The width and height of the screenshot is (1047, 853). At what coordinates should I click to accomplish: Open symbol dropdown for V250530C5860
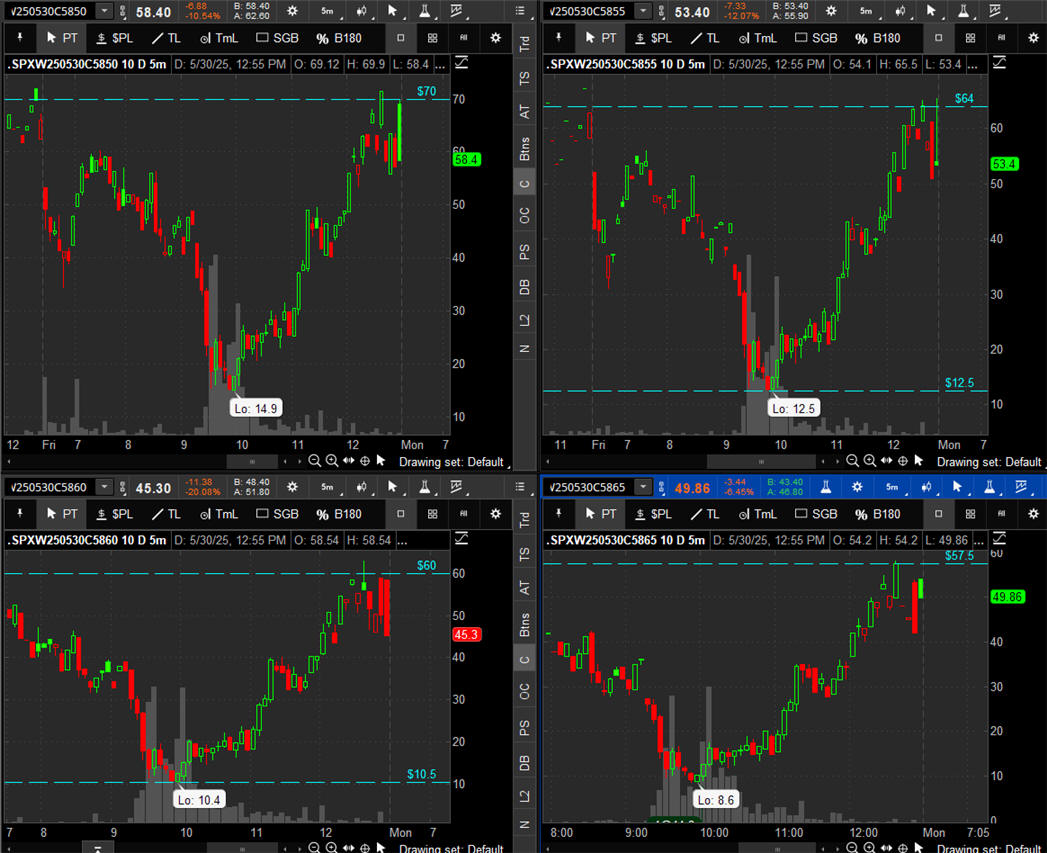[x=104, y=487]
